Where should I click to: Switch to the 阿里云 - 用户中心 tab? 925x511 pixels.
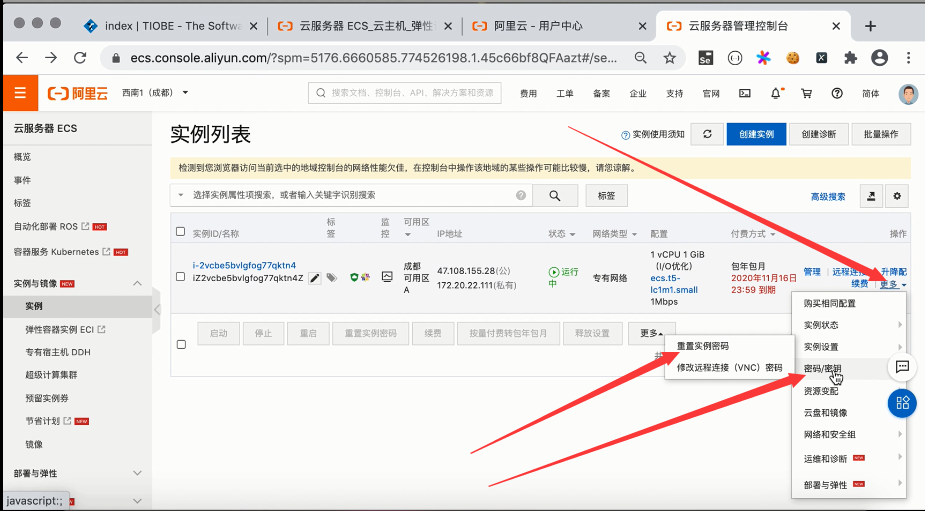coord(559,26)
